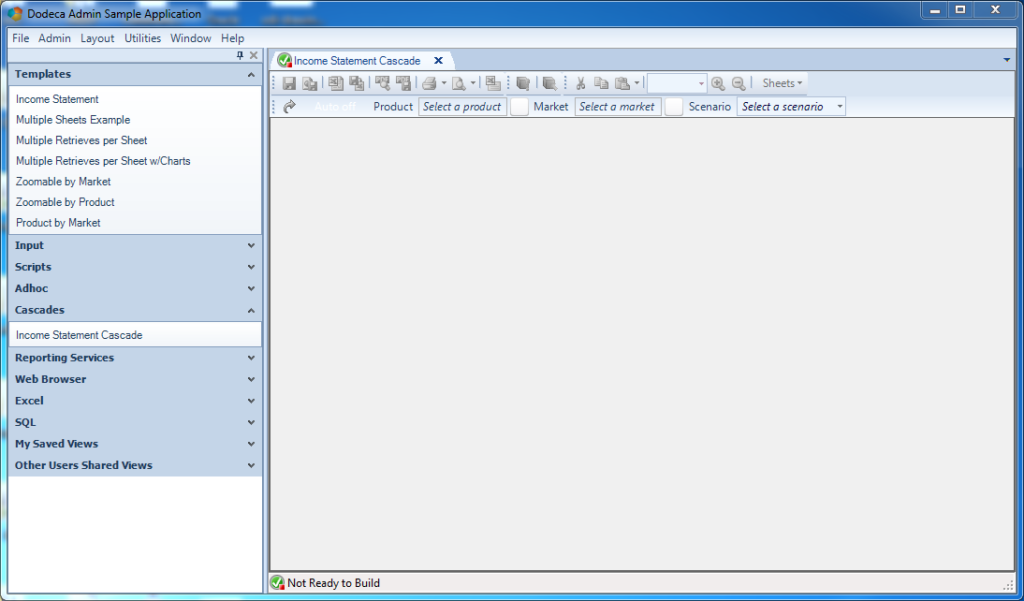Open the Multiple Sheets Example template

click(71, 119)
